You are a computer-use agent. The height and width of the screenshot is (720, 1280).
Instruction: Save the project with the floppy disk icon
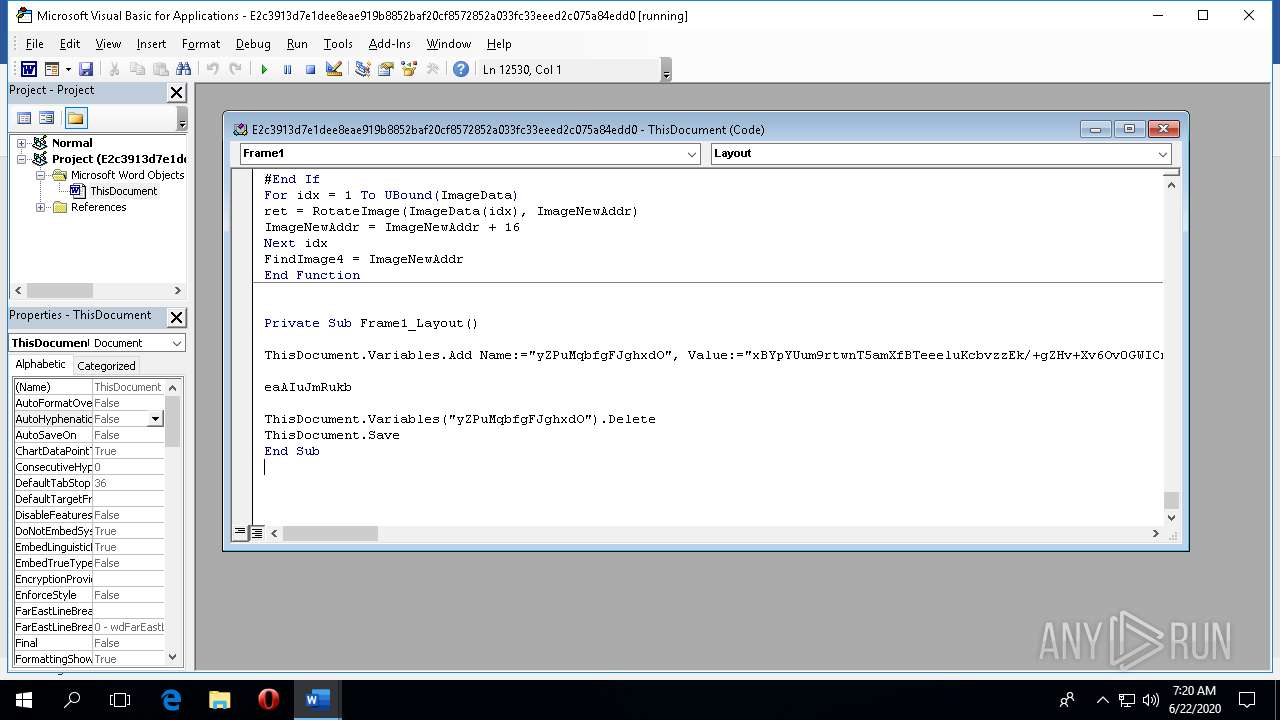[x=86, y=69]
